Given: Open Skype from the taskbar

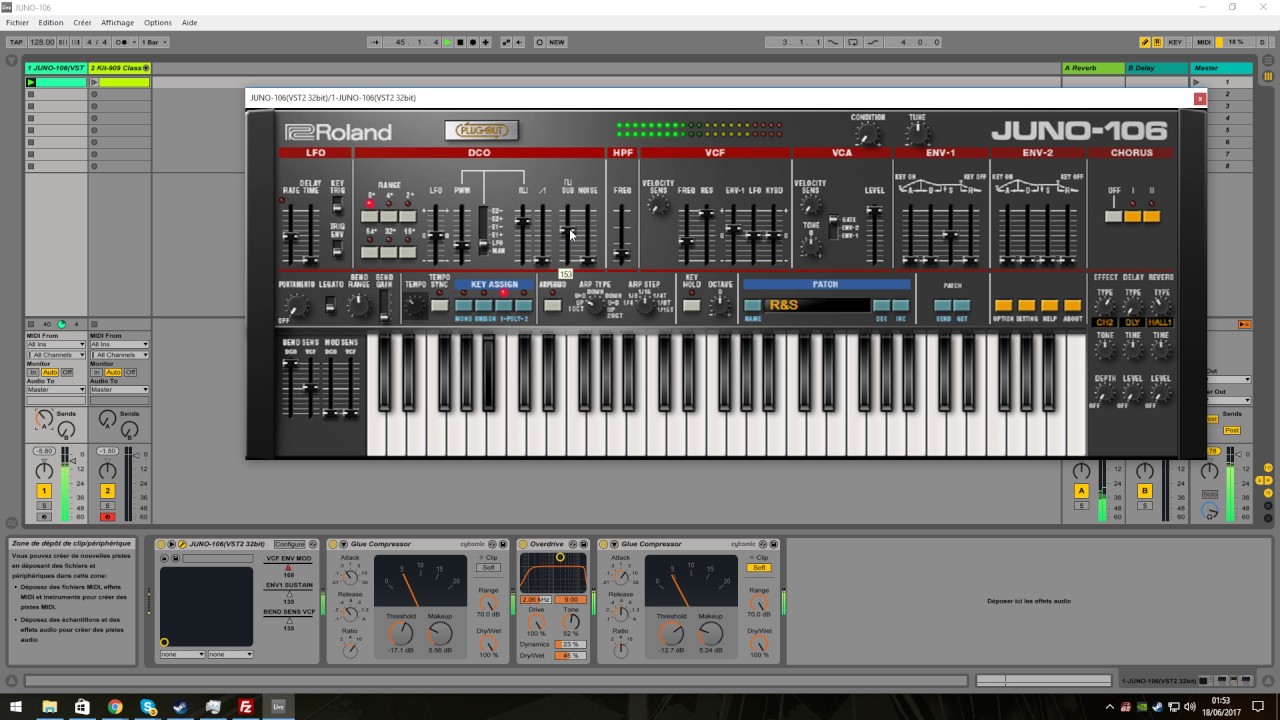Looking at the screenshot, I should (149, 706).
